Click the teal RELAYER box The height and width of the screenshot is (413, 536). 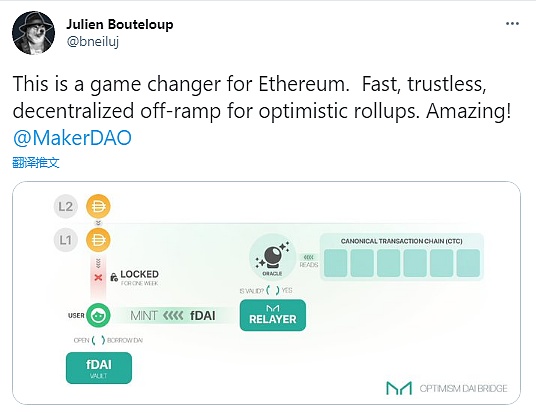273,315
